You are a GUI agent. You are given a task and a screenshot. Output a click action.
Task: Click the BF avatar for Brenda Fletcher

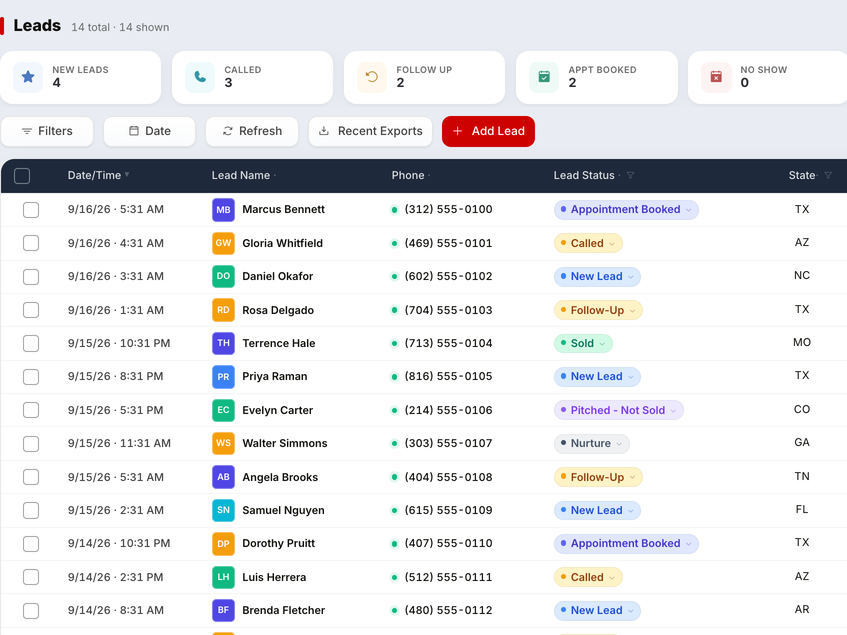223,611
